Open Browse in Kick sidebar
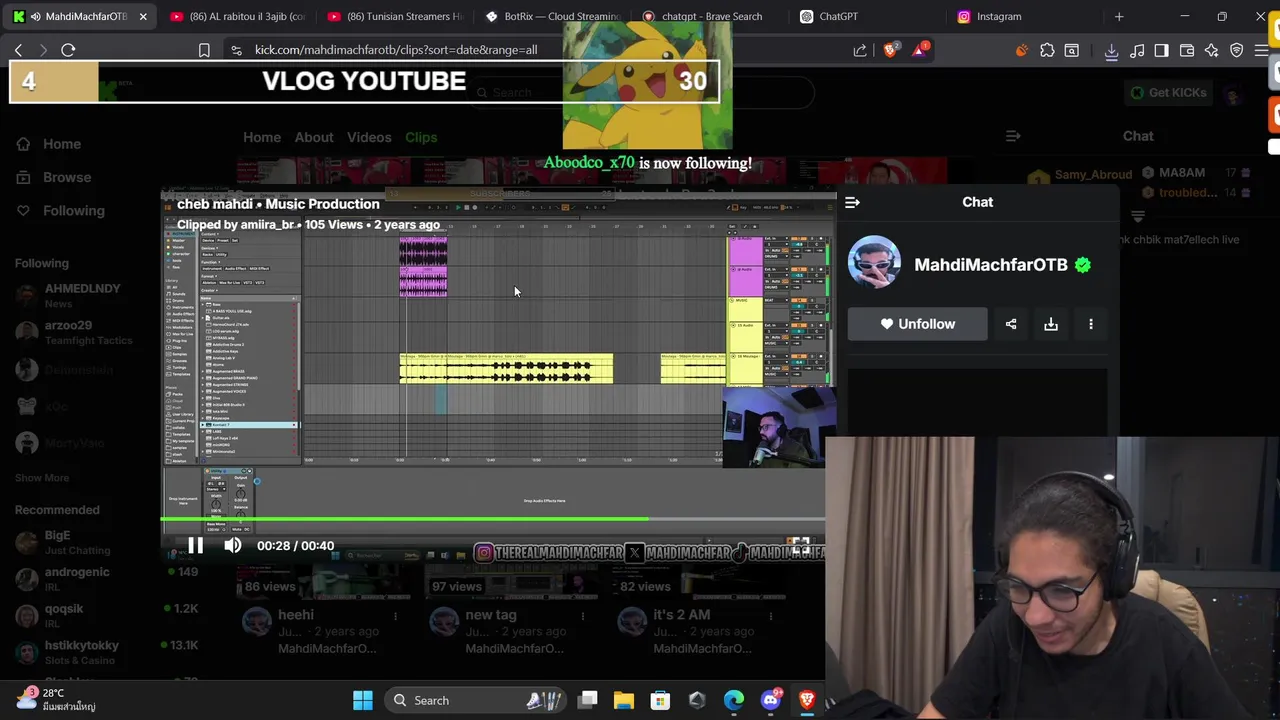The width and height of the screenshot is (1280, 720). (x=53, y=177)
